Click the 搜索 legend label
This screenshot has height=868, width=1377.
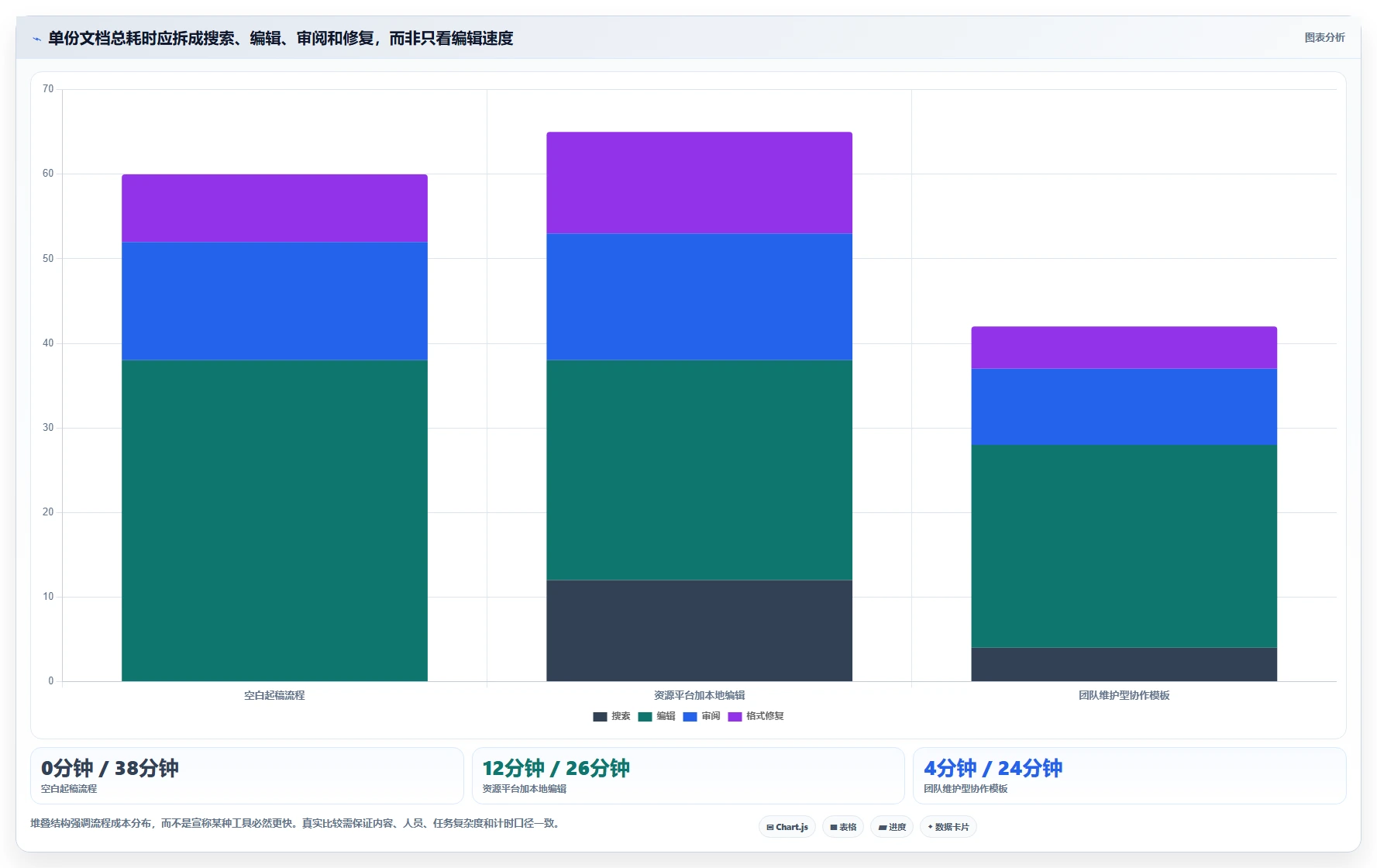point(621,716)
